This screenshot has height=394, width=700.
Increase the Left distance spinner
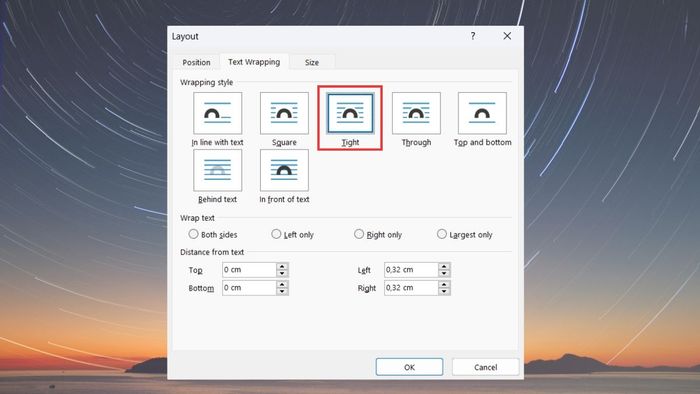pos(444,266)
